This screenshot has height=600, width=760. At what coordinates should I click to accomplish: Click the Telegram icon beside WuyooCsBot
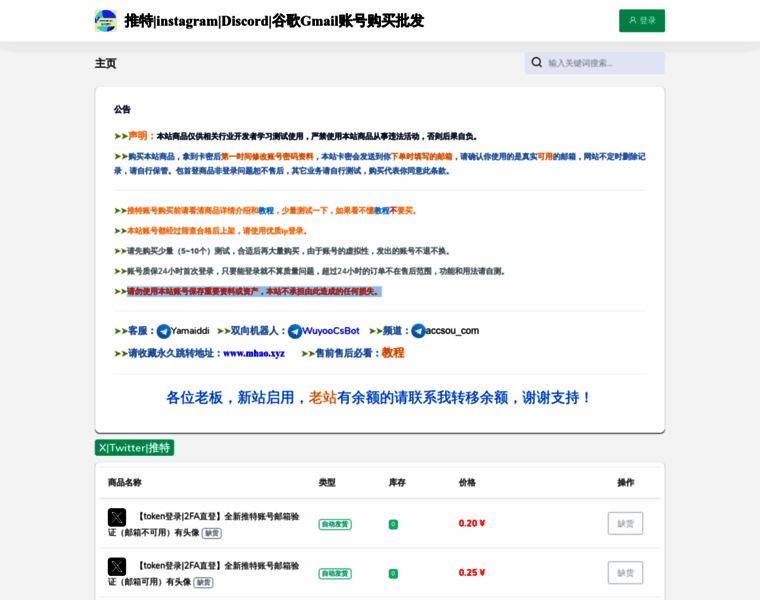(295, 331)
